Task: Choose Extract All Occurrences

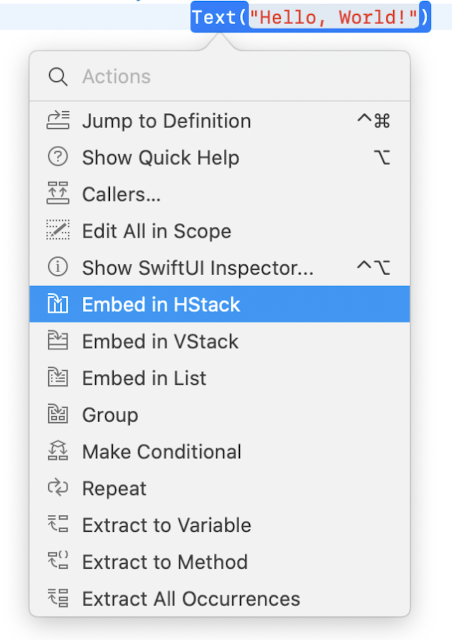Action: pyautogui.click(x=220, y=599)
